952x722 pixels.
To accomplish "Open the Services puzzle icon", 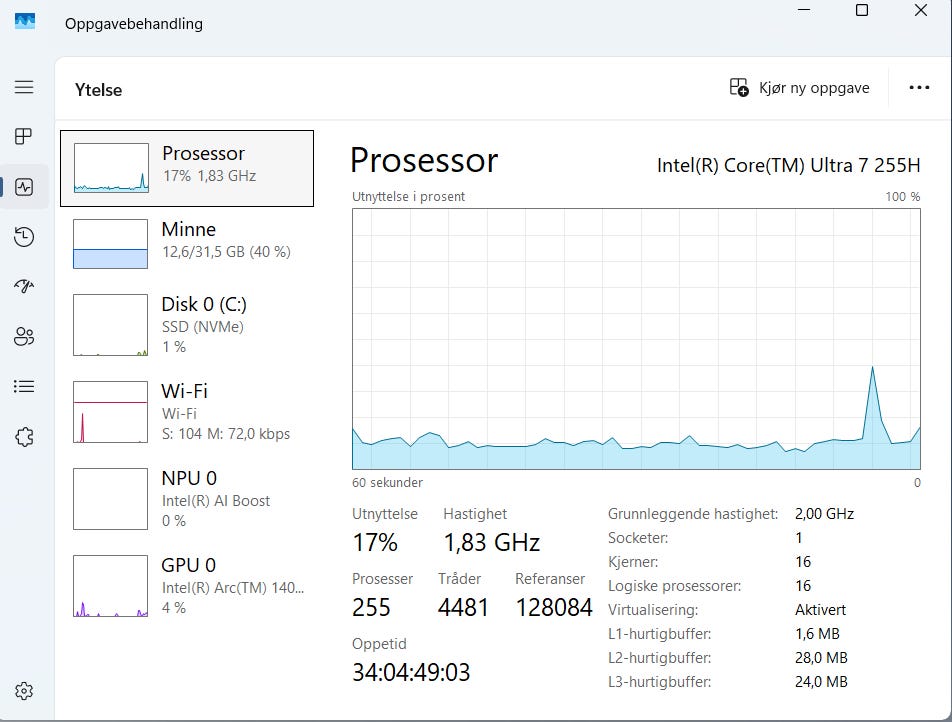I will tap(24, 437).
